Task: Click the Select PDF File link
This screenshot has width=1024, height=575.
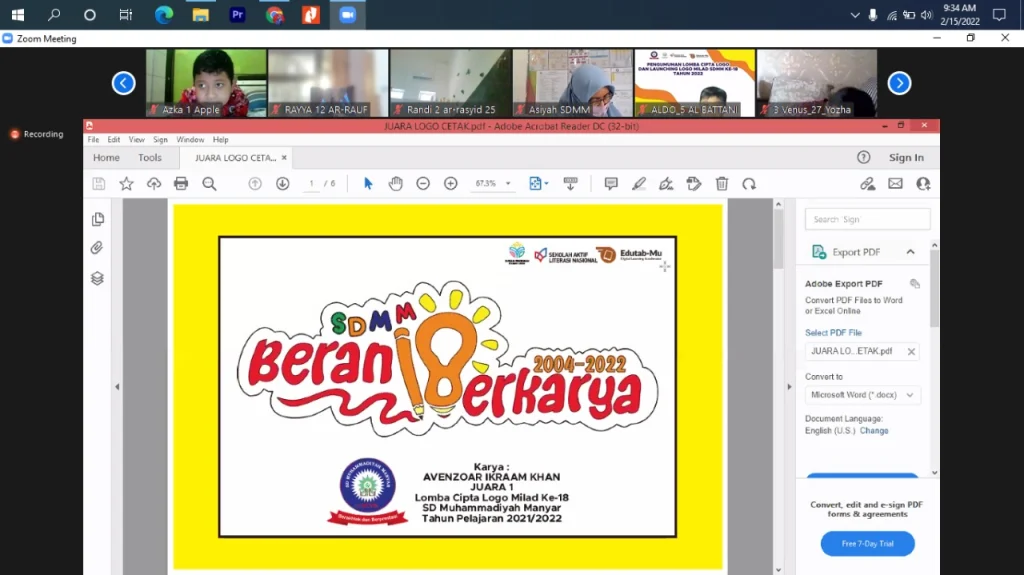Action: [x=833, y=333]
